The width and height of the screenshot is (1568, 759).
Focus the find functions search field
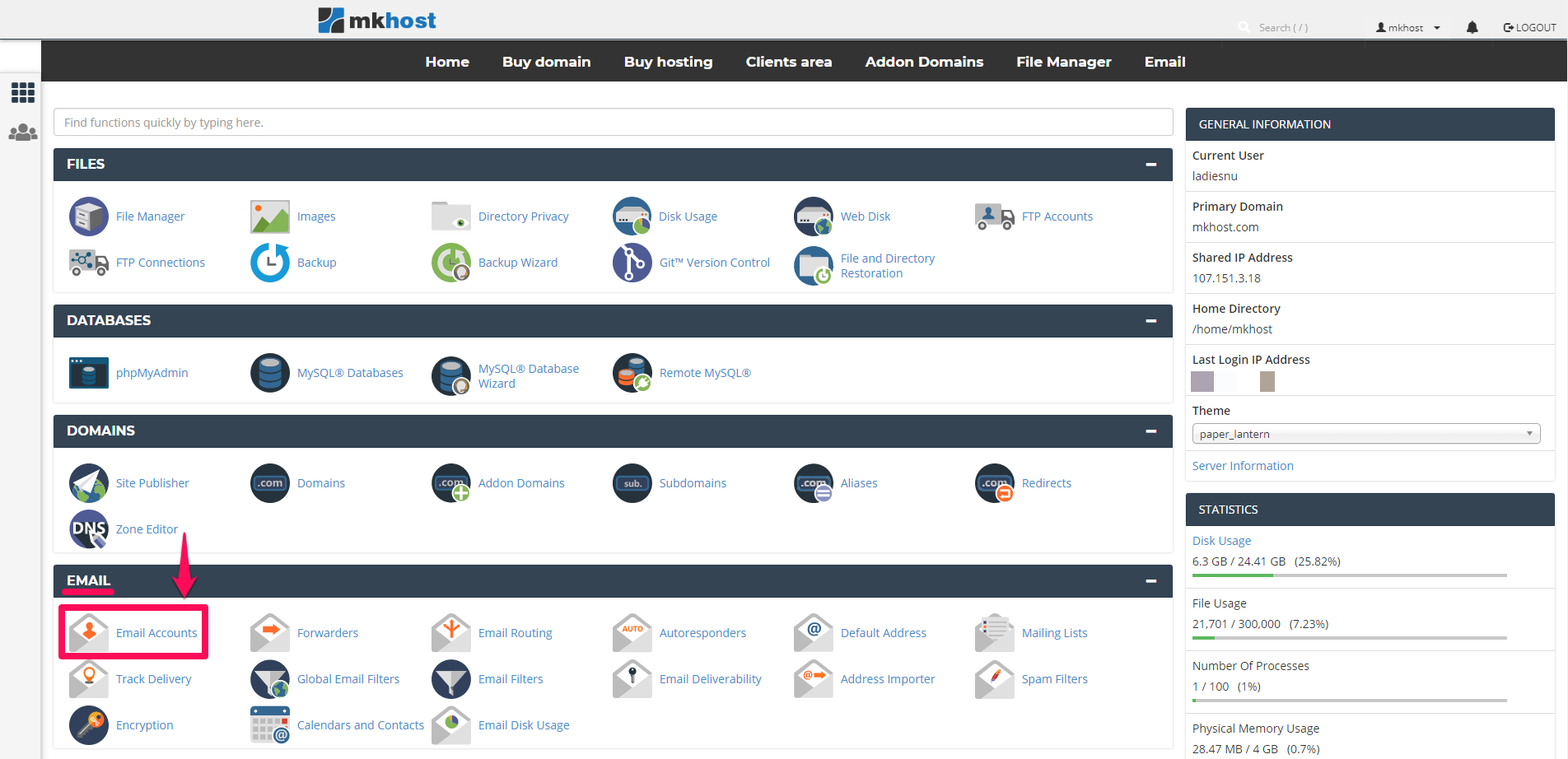coord(613,123)
